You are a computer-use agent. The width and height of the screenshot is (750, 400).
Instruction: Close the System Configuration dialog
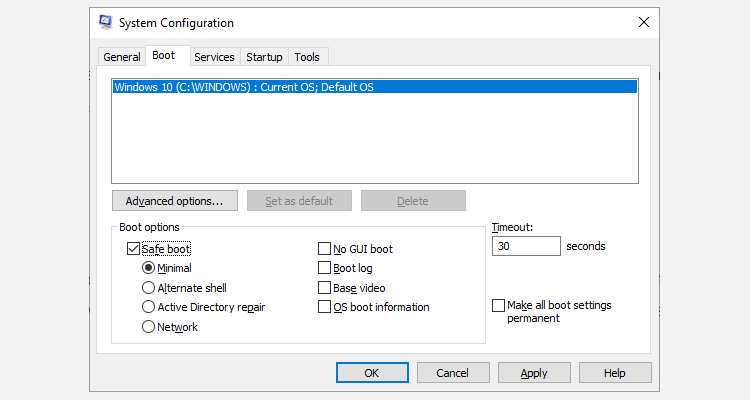[x=641, y=21]
